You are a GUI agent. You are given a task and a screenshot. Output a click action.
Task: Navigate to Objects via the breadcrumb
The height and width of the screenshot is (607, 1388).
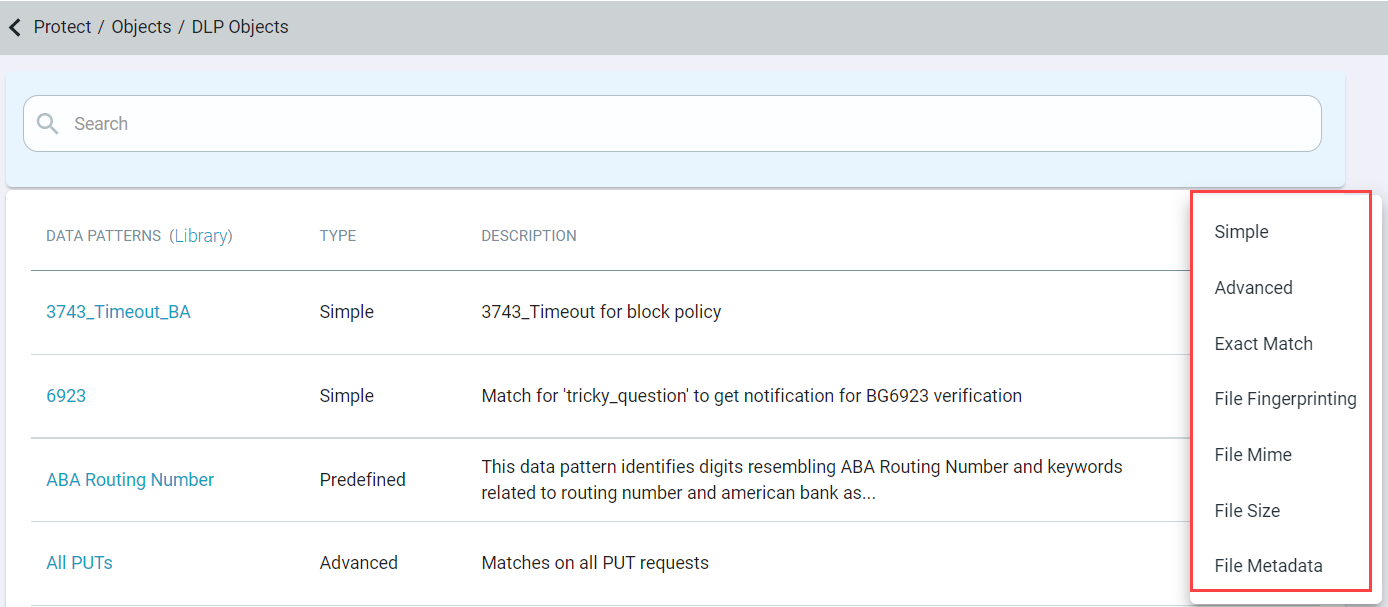tap(141, 27)
